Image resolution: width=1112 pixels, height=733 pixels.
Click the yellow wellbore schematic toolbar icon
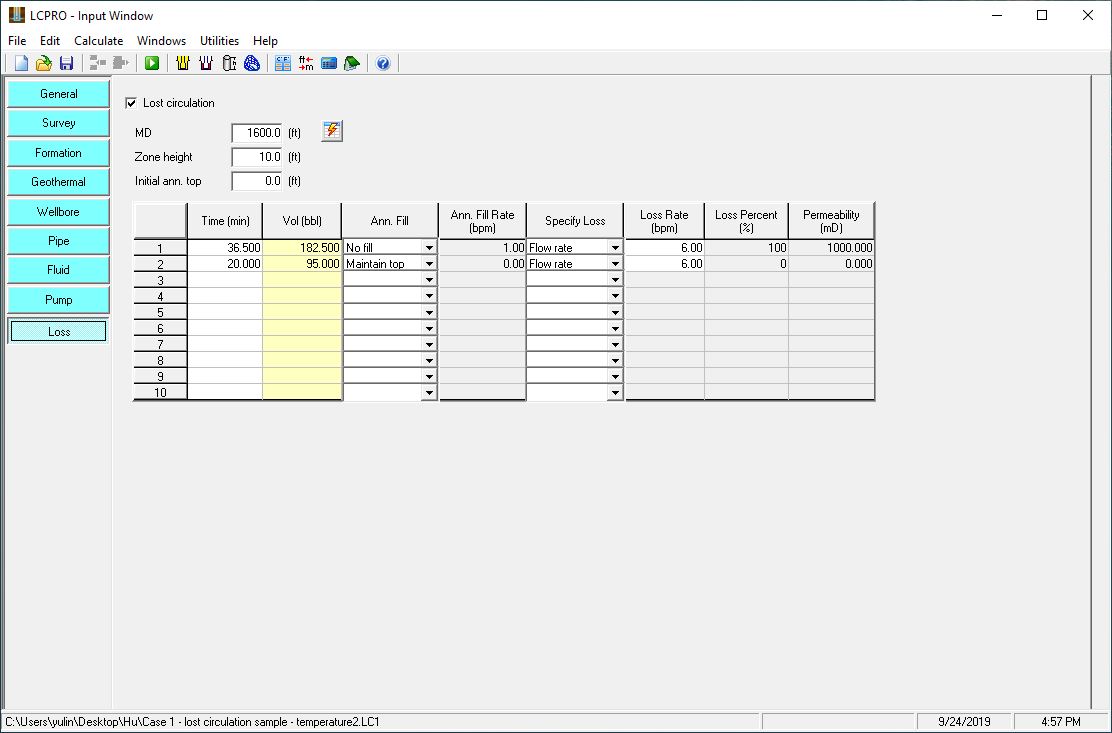183,64
